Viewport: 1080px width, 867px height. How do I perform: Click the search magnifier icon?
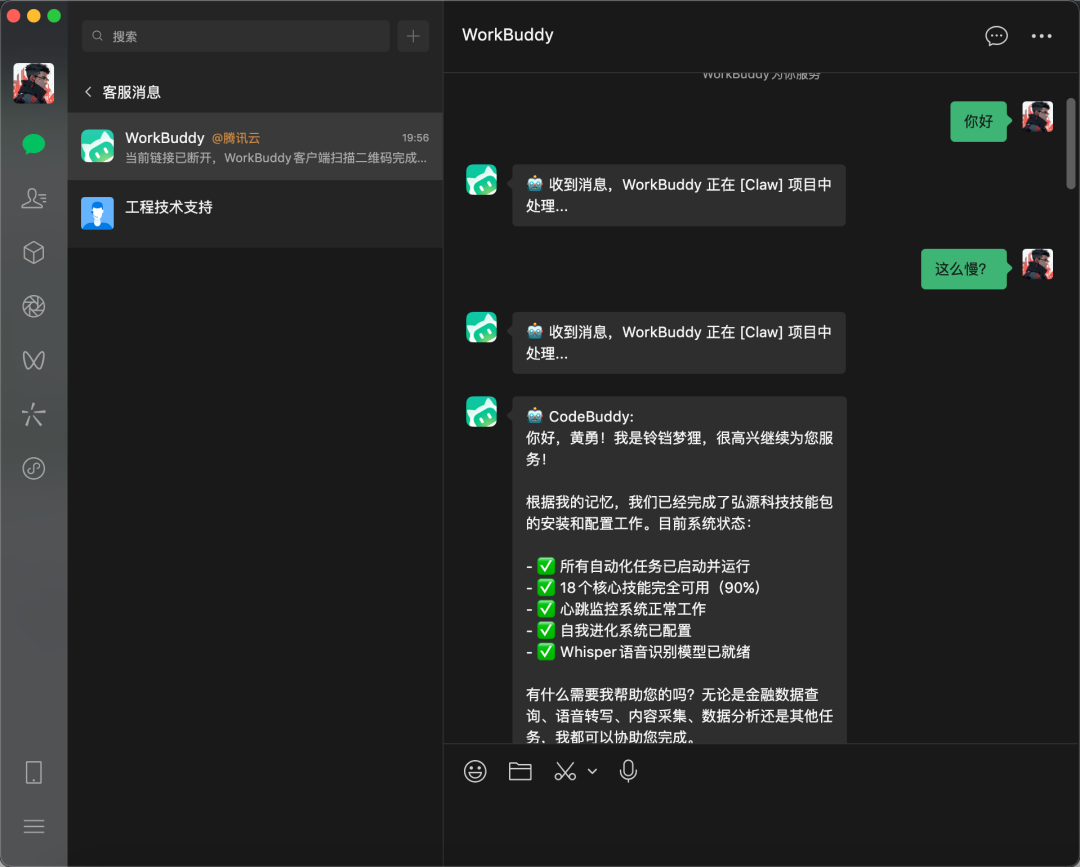98,36
